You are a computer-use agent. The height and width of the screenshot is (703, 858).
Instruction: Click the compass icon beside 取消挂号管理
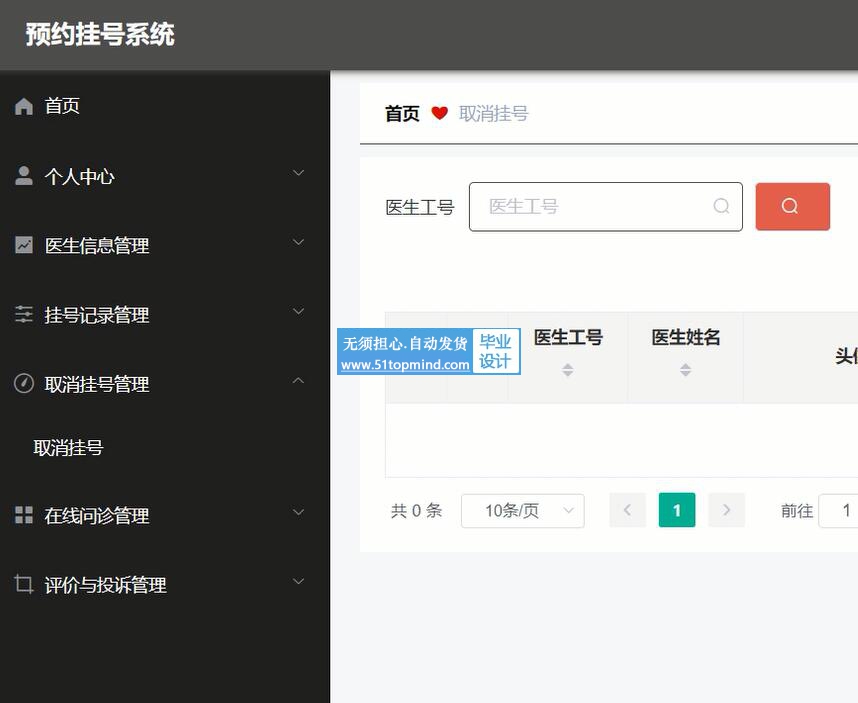coord(24,384)
